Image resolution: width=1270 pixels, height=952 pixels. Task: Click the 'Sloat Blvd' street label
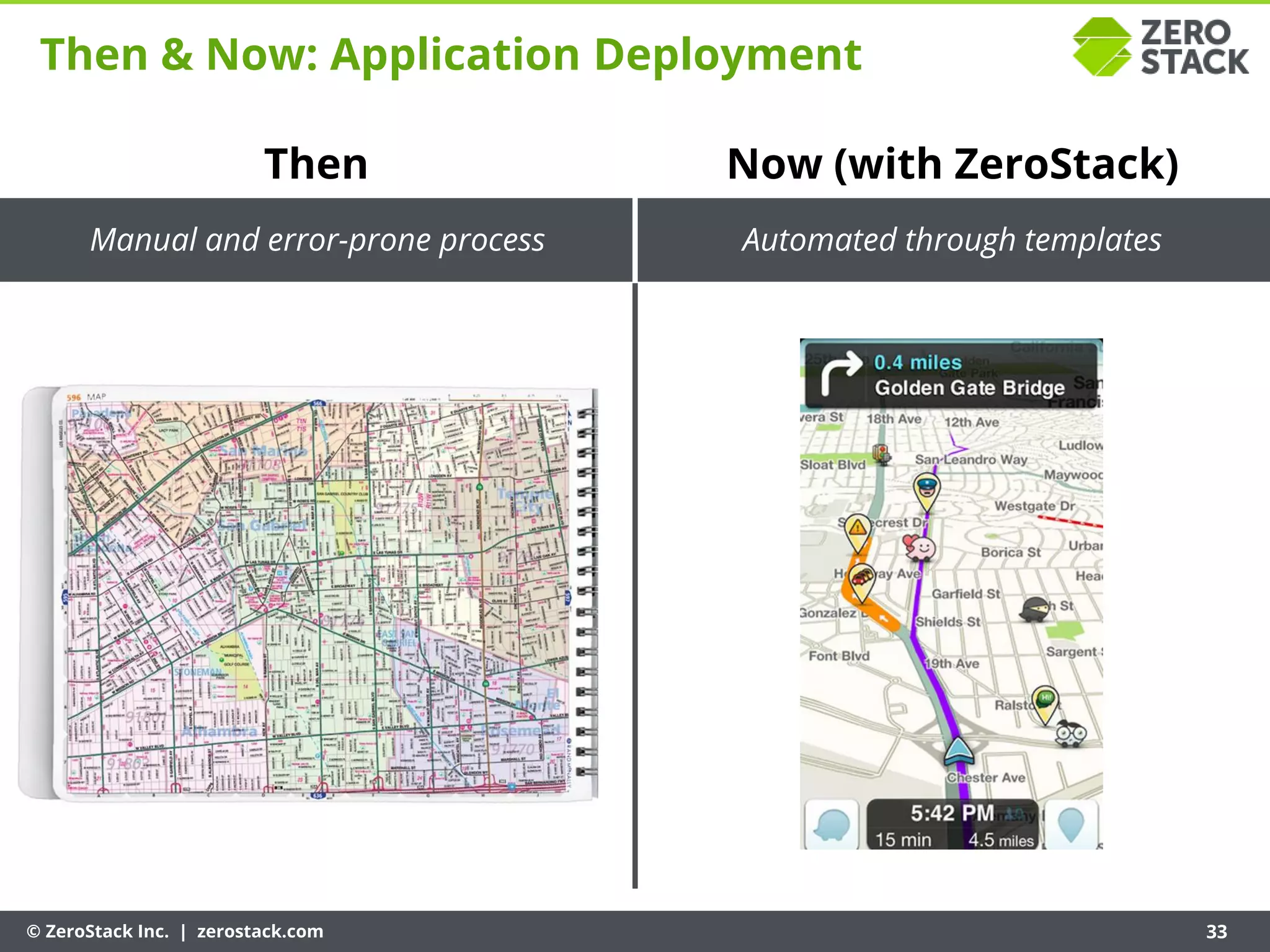tap(832, 465)
